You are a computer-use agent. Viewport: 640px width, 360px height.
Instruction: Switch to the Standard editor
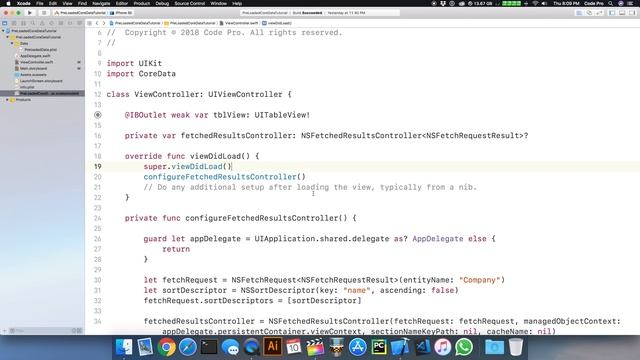click(x=579, y=13)
